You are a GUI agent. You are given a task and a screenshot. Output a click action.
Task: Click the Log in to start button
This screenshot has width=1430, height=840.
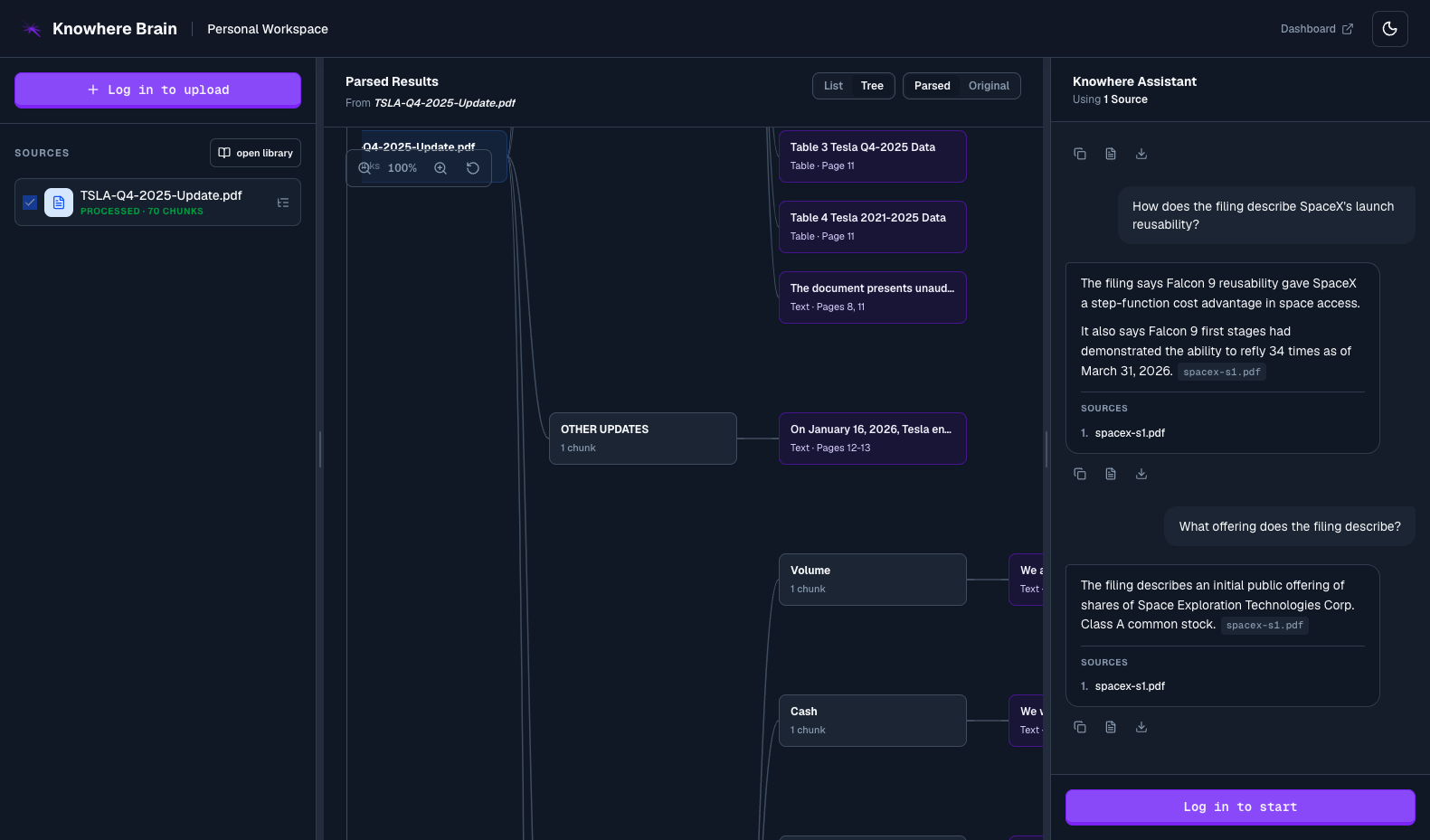click(1240, 807)
